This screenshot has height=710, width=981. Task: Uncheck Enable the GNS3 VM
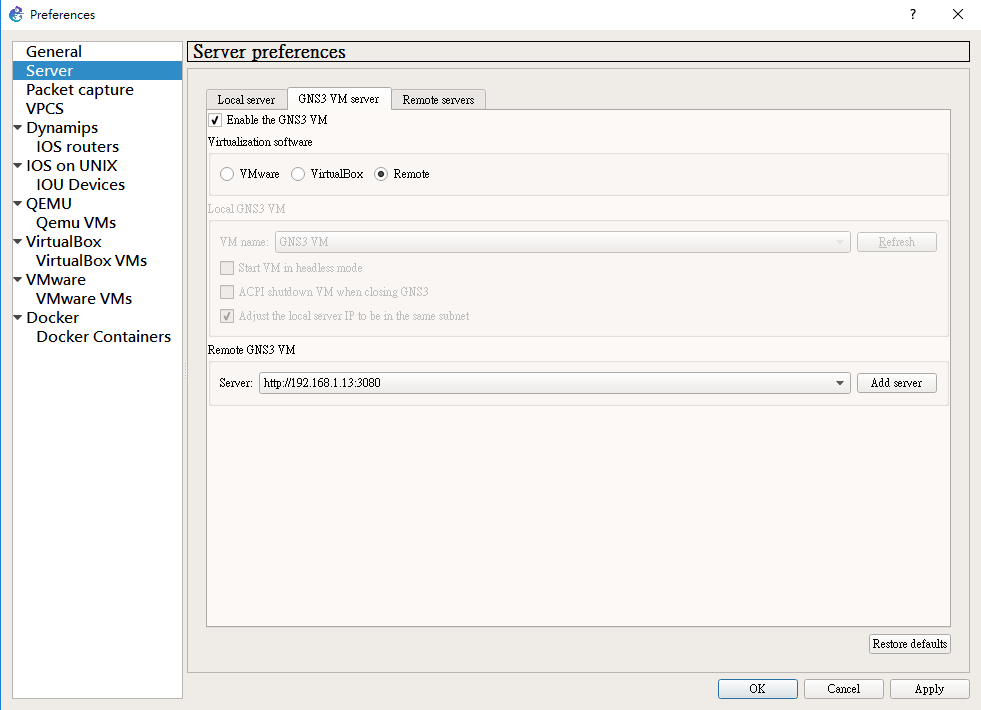pyautogui.click(x=215, y=120)
